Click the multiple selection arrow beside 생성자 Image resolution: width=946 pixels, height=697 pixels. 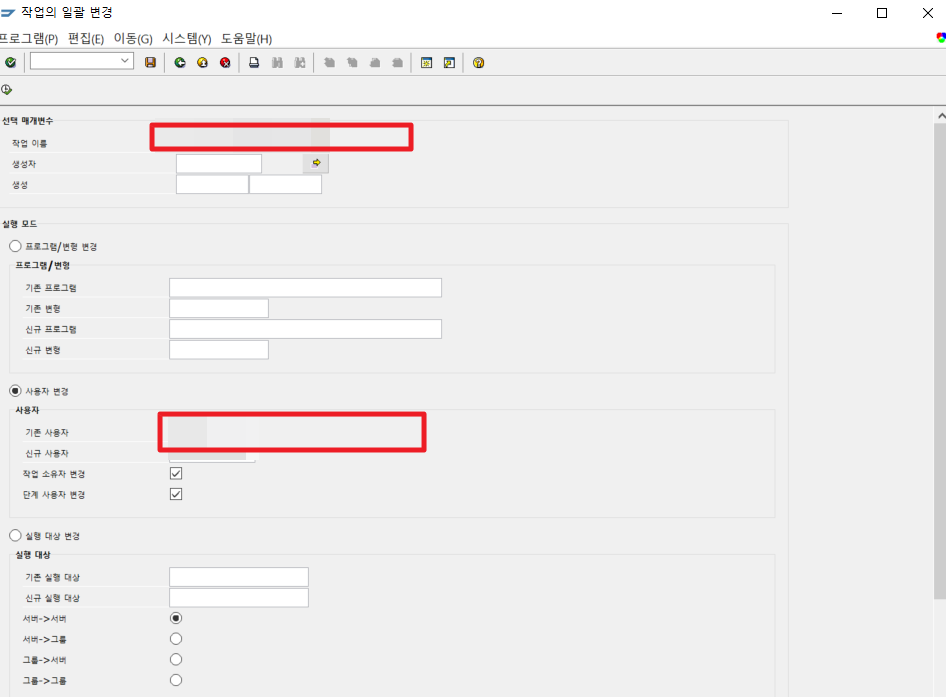point(316,163)
